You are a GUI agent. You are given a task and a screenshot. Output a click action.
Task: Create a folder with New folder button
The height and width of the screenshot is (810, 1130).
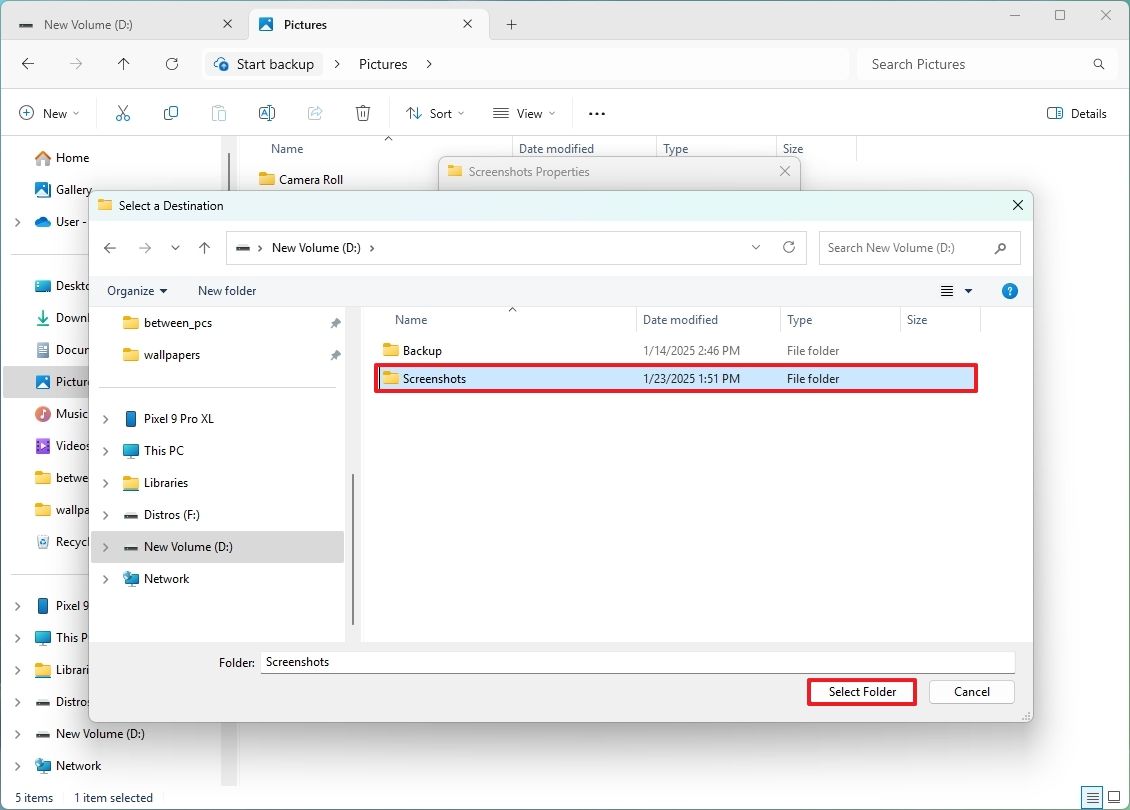coord(227,290)
